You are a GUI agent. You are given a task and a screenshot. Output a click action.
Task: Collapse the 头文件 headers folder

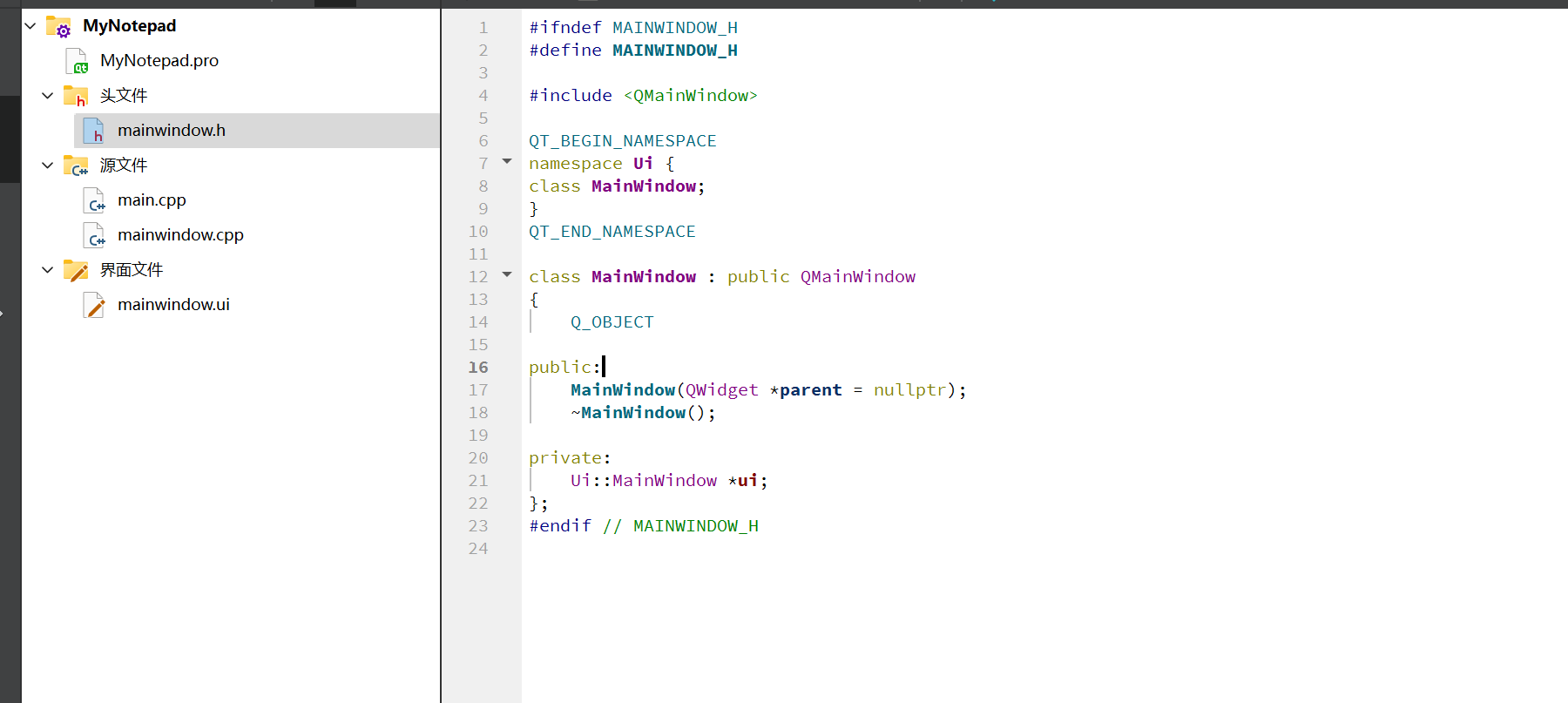point(48,96)
